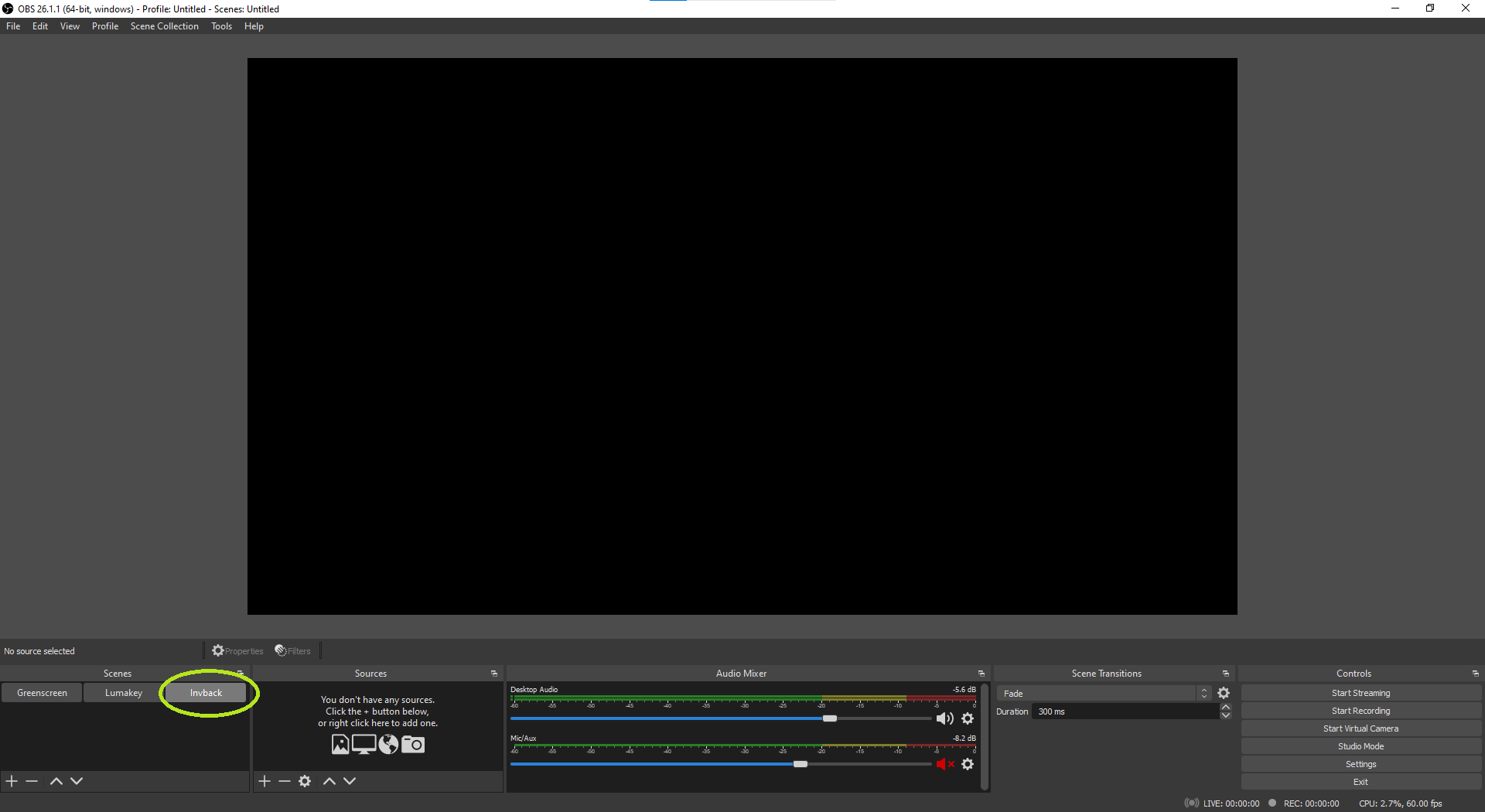The width and height of the screenshot is (1485, 812).
Task: Remove selected scene with minus icon
Action: click(32, 781)
